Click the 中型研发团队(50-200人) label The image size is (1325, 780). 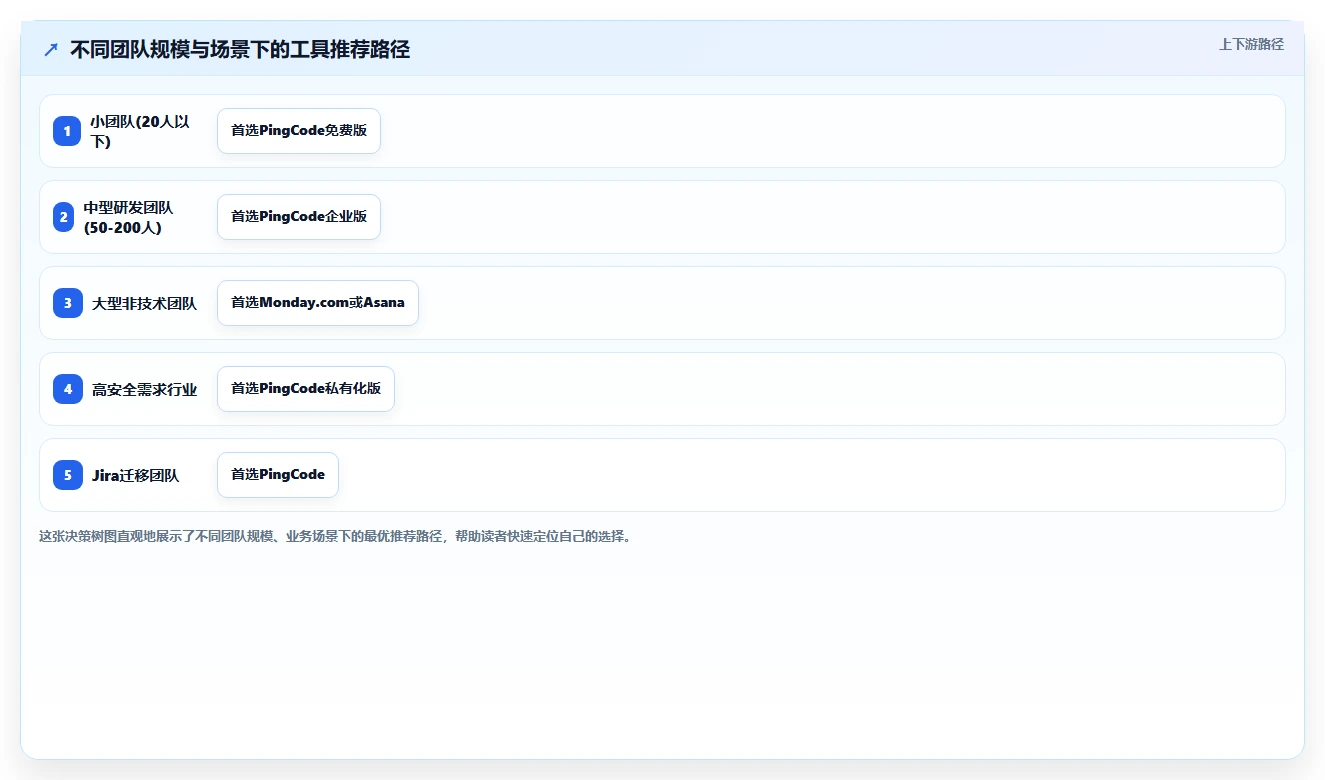128,217
